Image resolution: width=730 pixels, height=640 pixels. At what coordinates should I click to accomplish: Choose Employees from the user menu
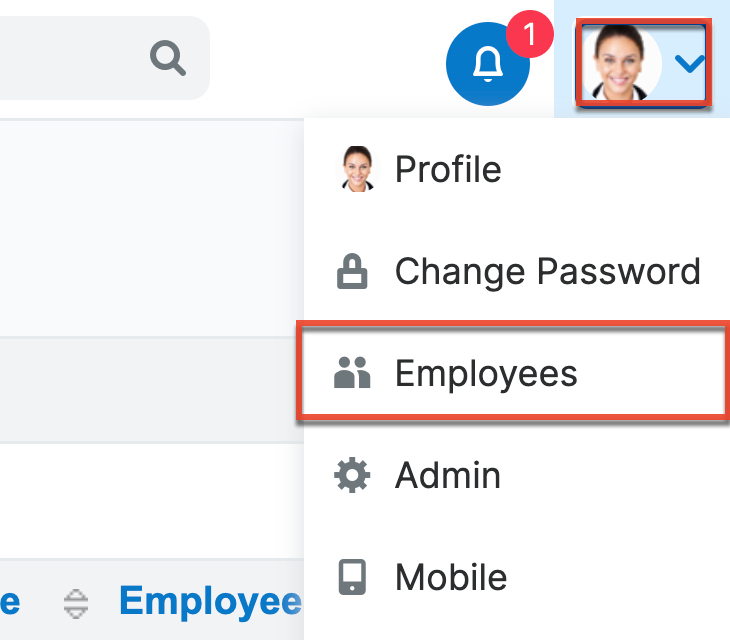[486, 373]
